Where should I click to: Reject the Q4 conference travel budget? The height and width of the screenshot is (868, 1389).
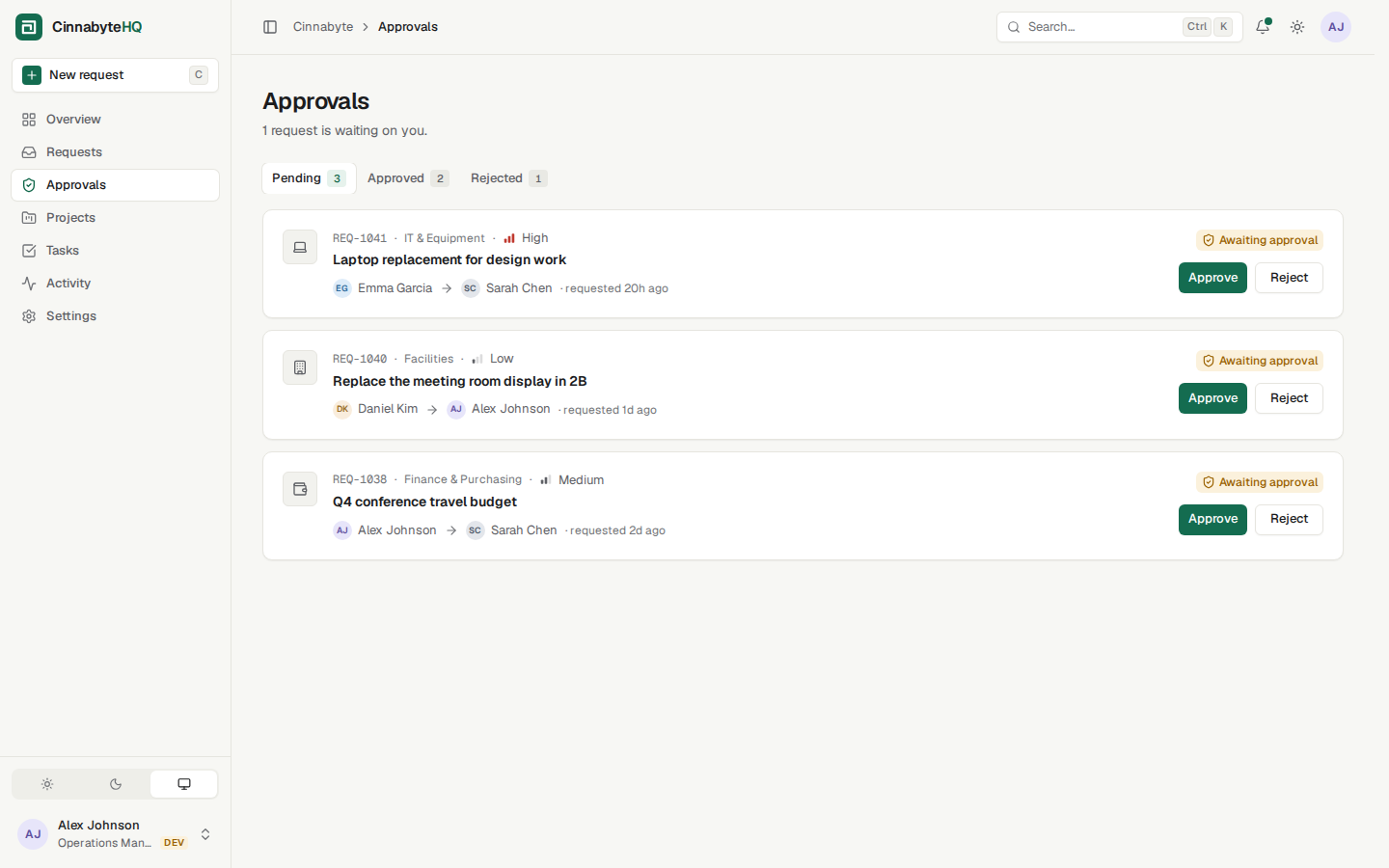click(1289, 519)
